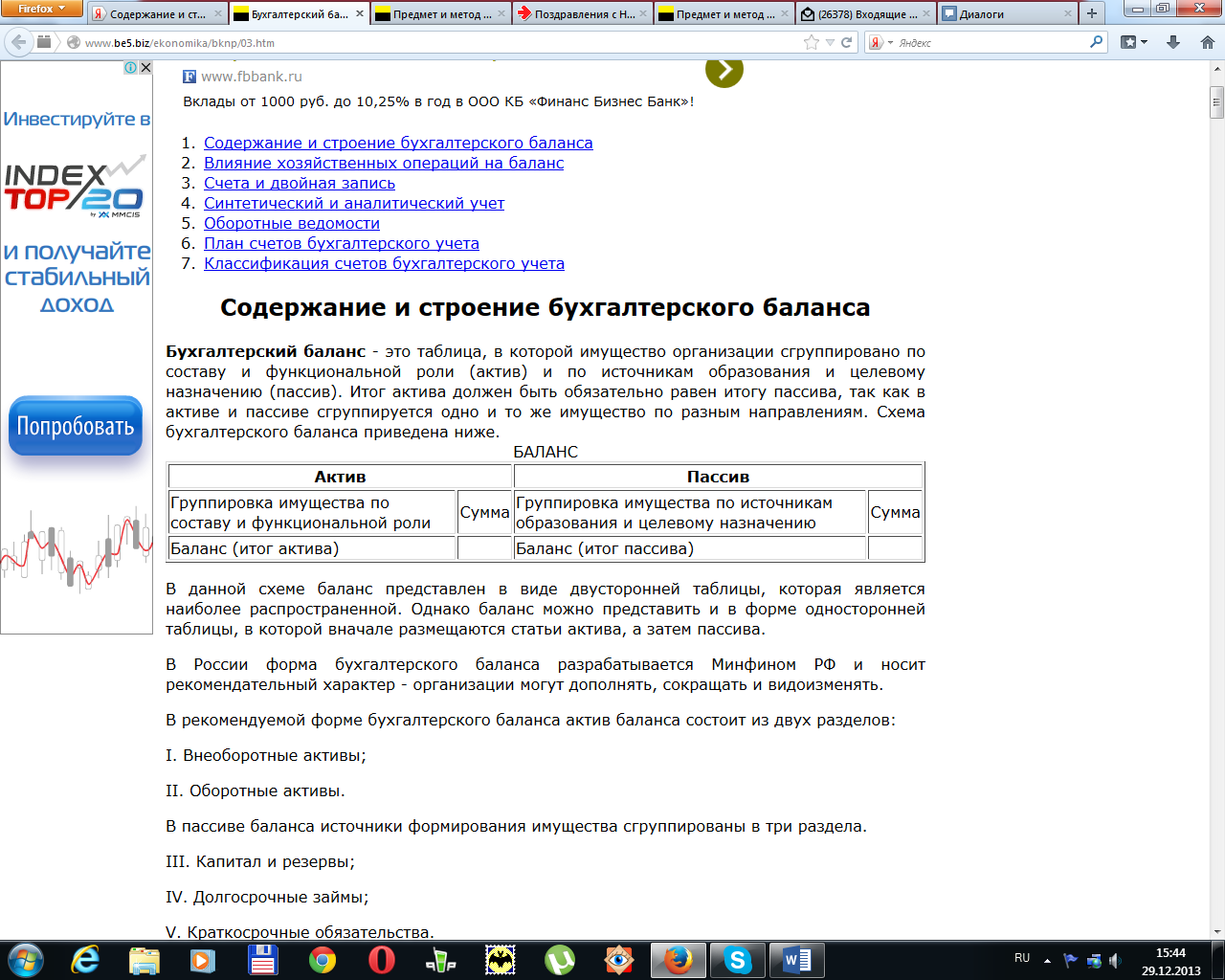Open the 'Счета и двойная запись' link
This screenshot has width=1225, height=980.
pos(300,183)
